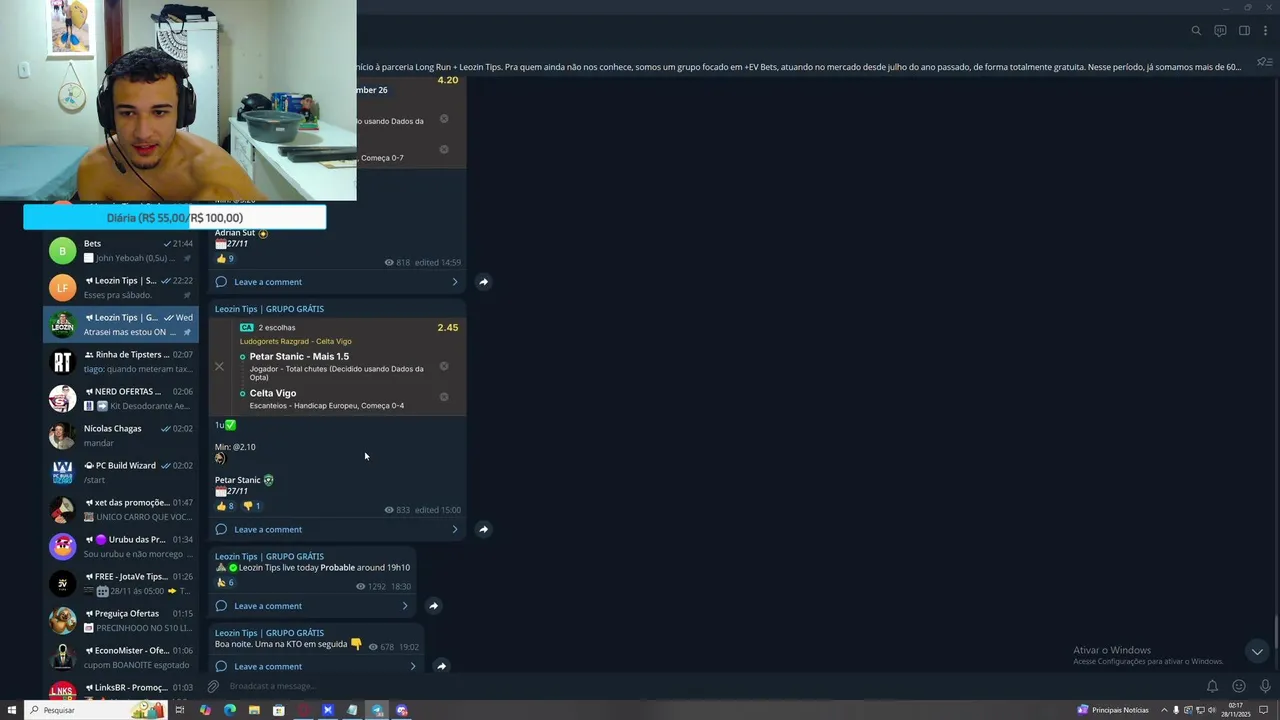The image size is (1280, 720).
Task: Open the EconoMister channel
Action: [121, 657]
